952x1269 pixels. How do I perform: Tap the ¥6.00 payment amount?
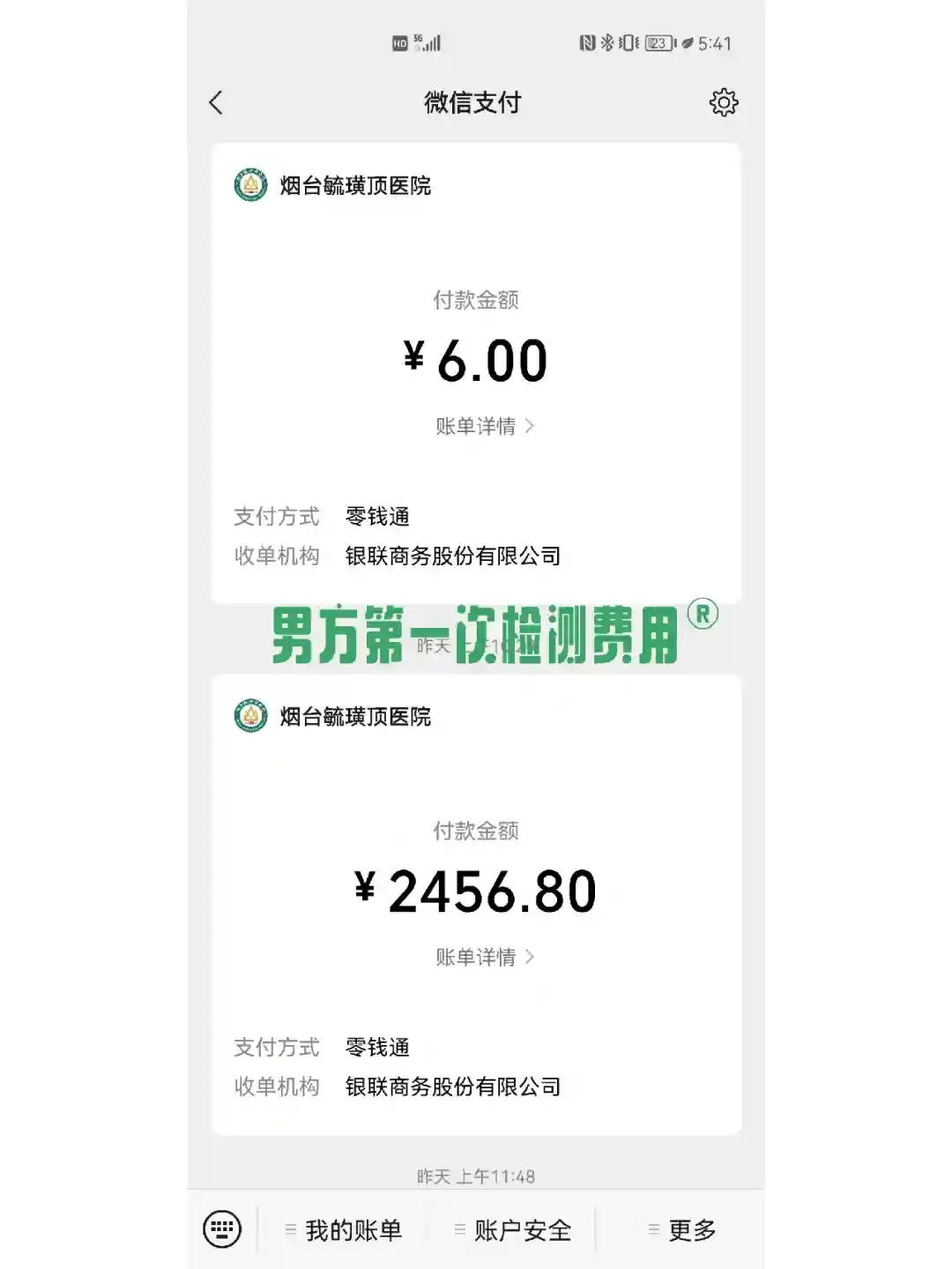tap(476, 361)
